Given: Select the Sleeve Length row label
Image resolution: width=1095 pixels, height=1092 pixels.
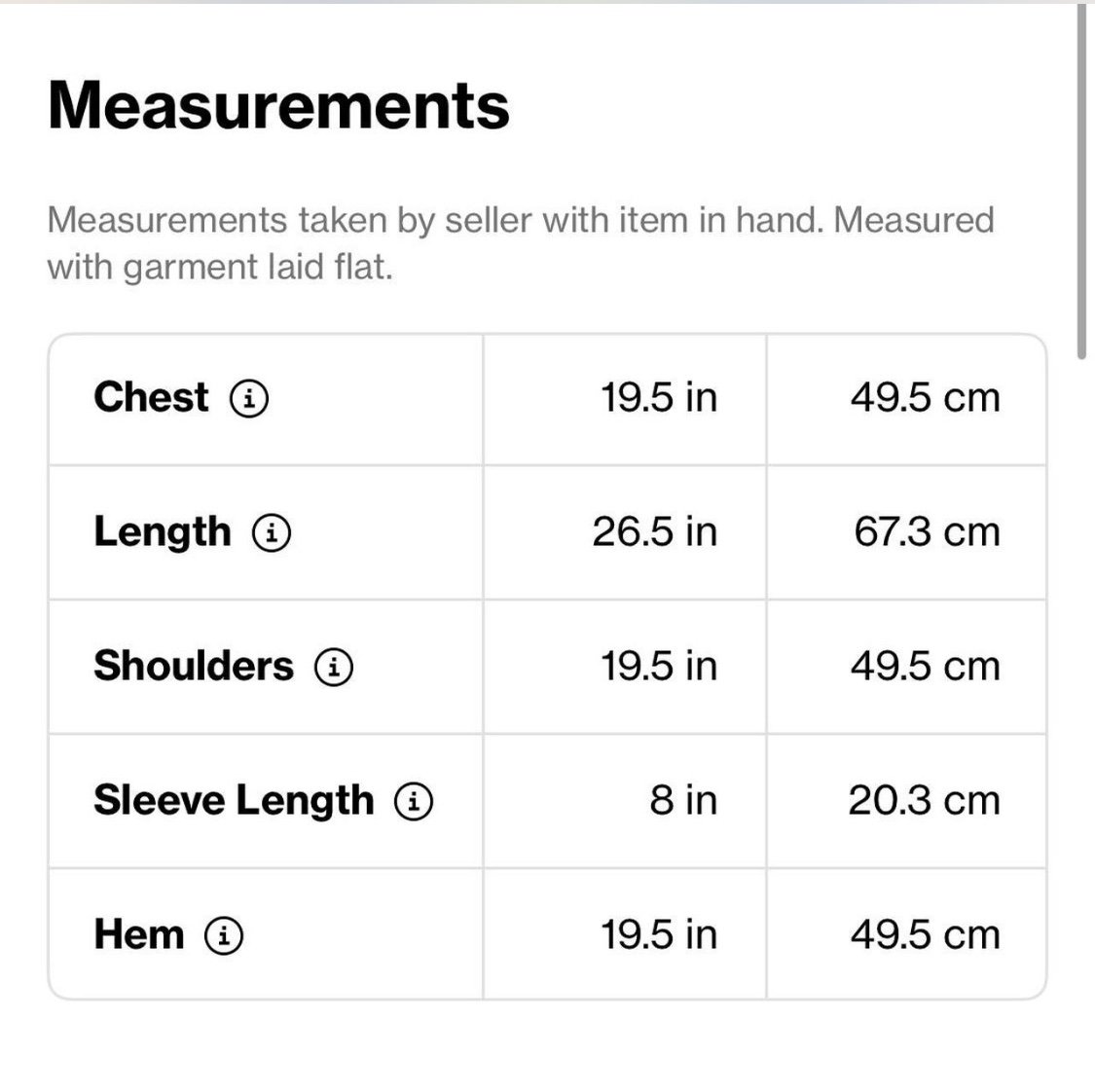Looking at the screenshot, I should (x=234, y=801).
